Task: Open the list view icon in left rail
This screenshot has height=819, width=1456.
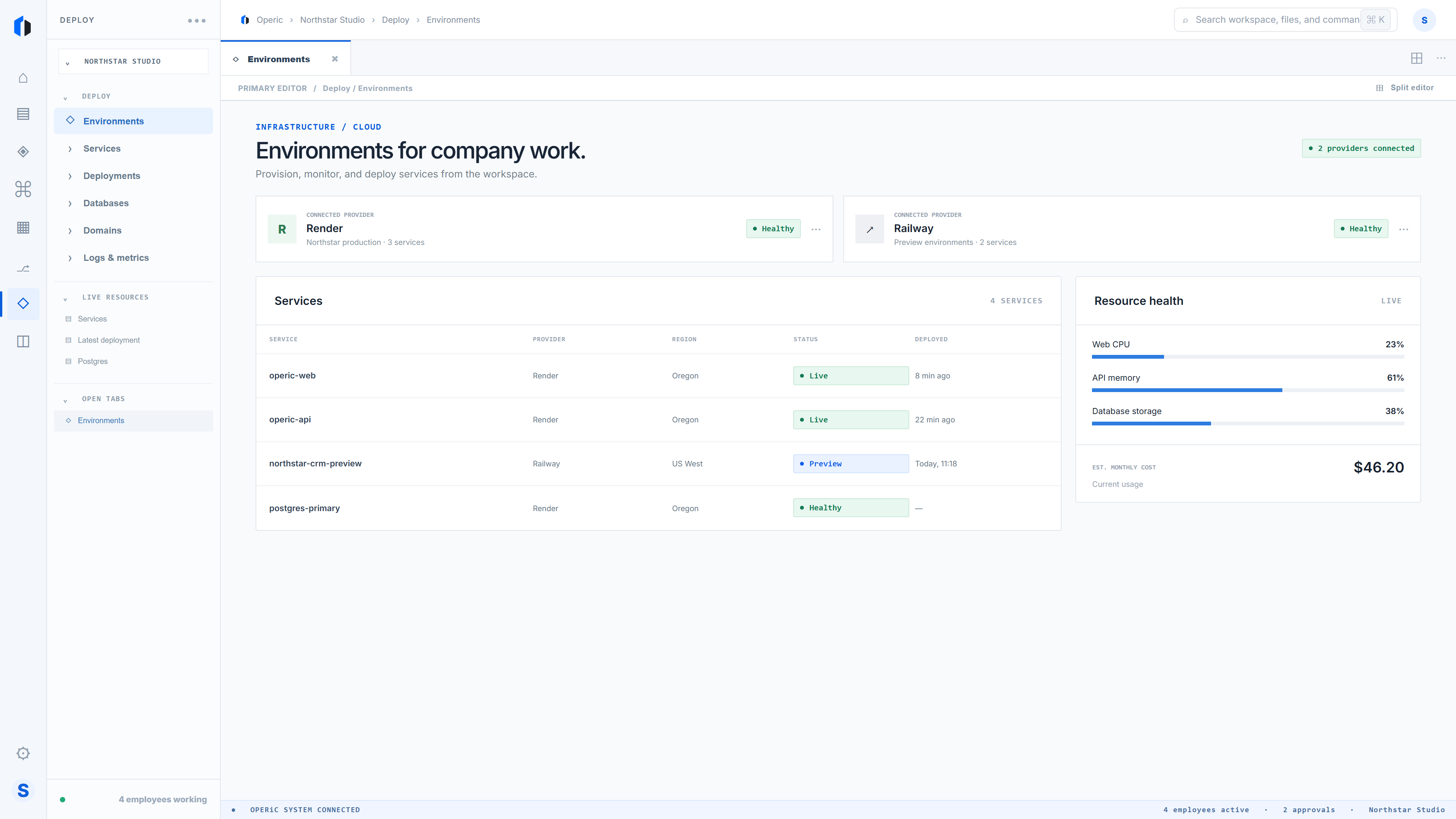Action: [23, 114]
